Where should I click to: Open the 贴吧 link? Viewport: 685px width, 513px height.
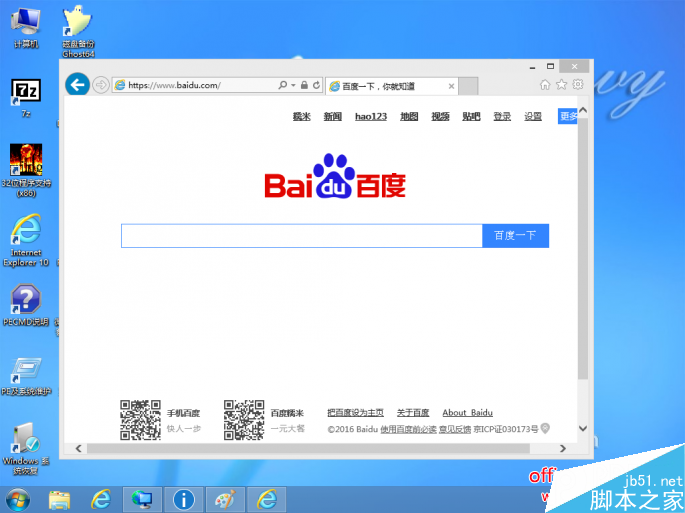(x=471, y=116)
